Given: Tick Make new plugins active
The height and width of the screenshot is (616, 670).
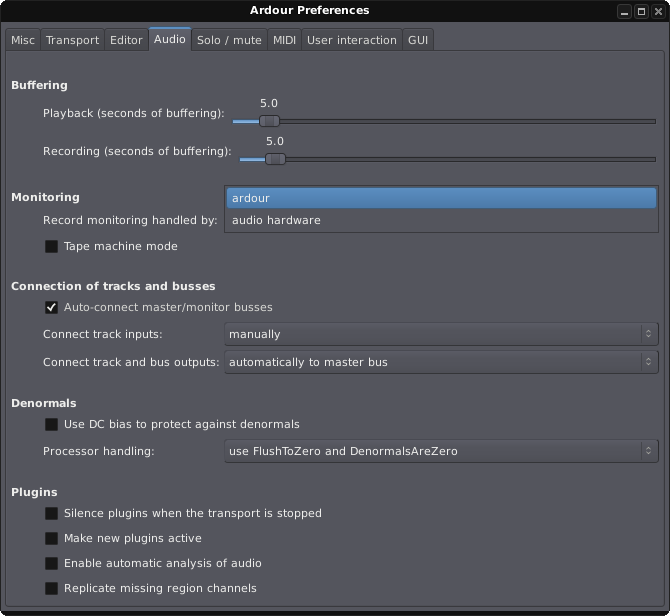Looking at the screenshot, I should (51, 538).
